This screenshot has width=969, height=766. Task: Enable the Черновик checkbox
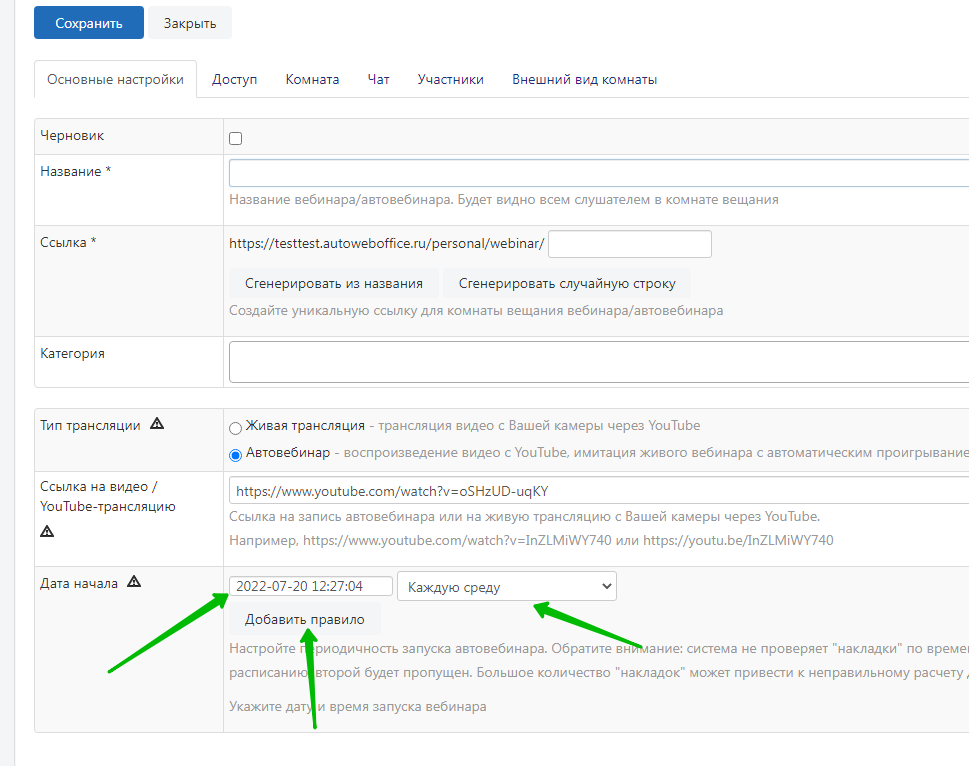coord(236,139)
